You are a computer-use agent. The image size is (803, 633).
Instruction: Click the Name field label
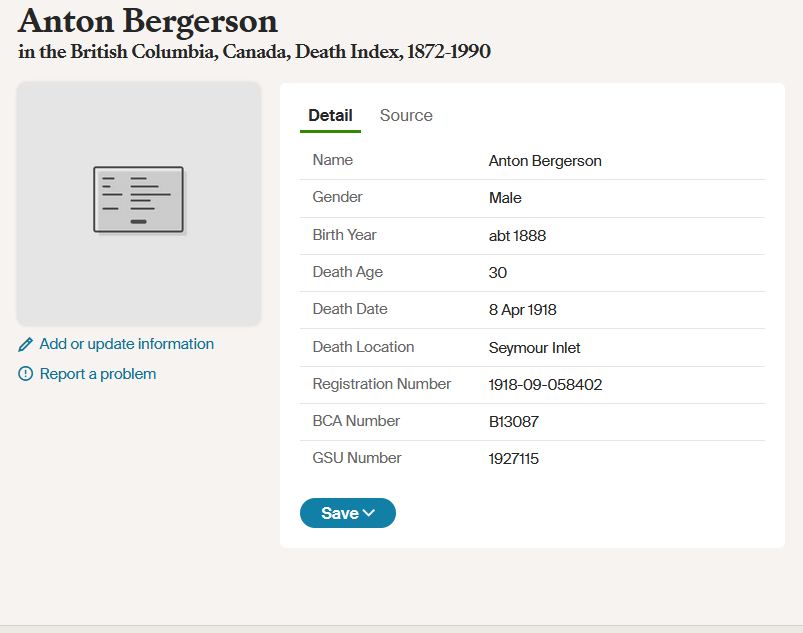[332, 160]
